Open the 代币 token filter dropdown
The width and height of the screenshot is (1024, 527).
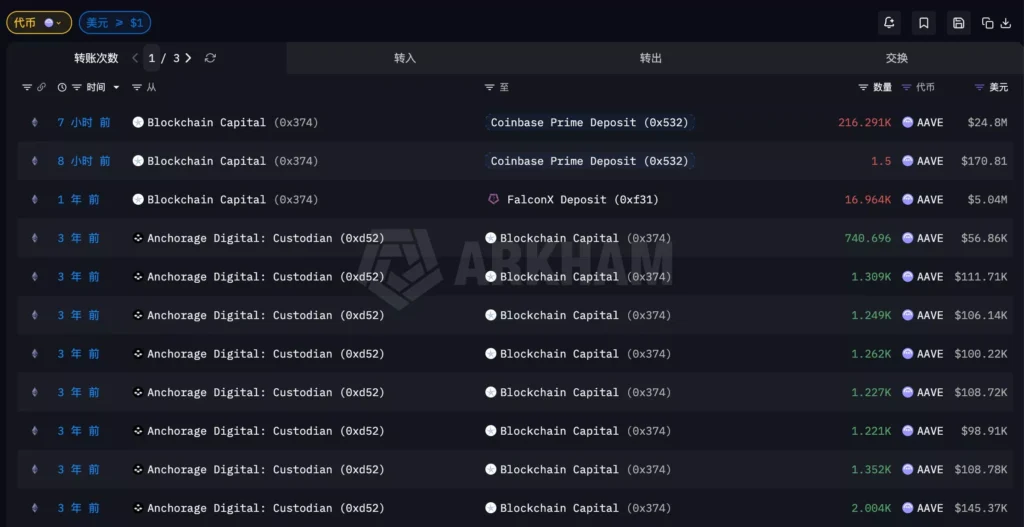[39, 22]
